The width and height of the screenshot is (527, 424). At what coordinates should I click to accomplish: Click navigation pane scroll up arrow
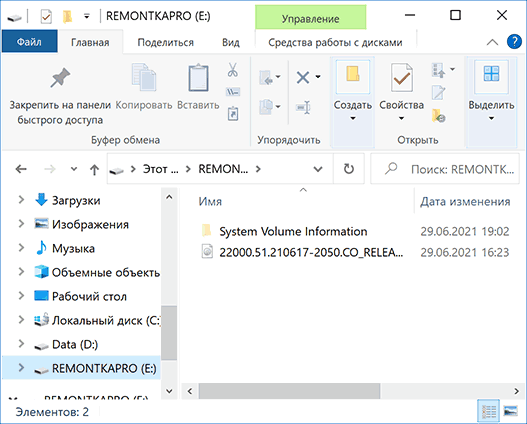coord(169,197)
